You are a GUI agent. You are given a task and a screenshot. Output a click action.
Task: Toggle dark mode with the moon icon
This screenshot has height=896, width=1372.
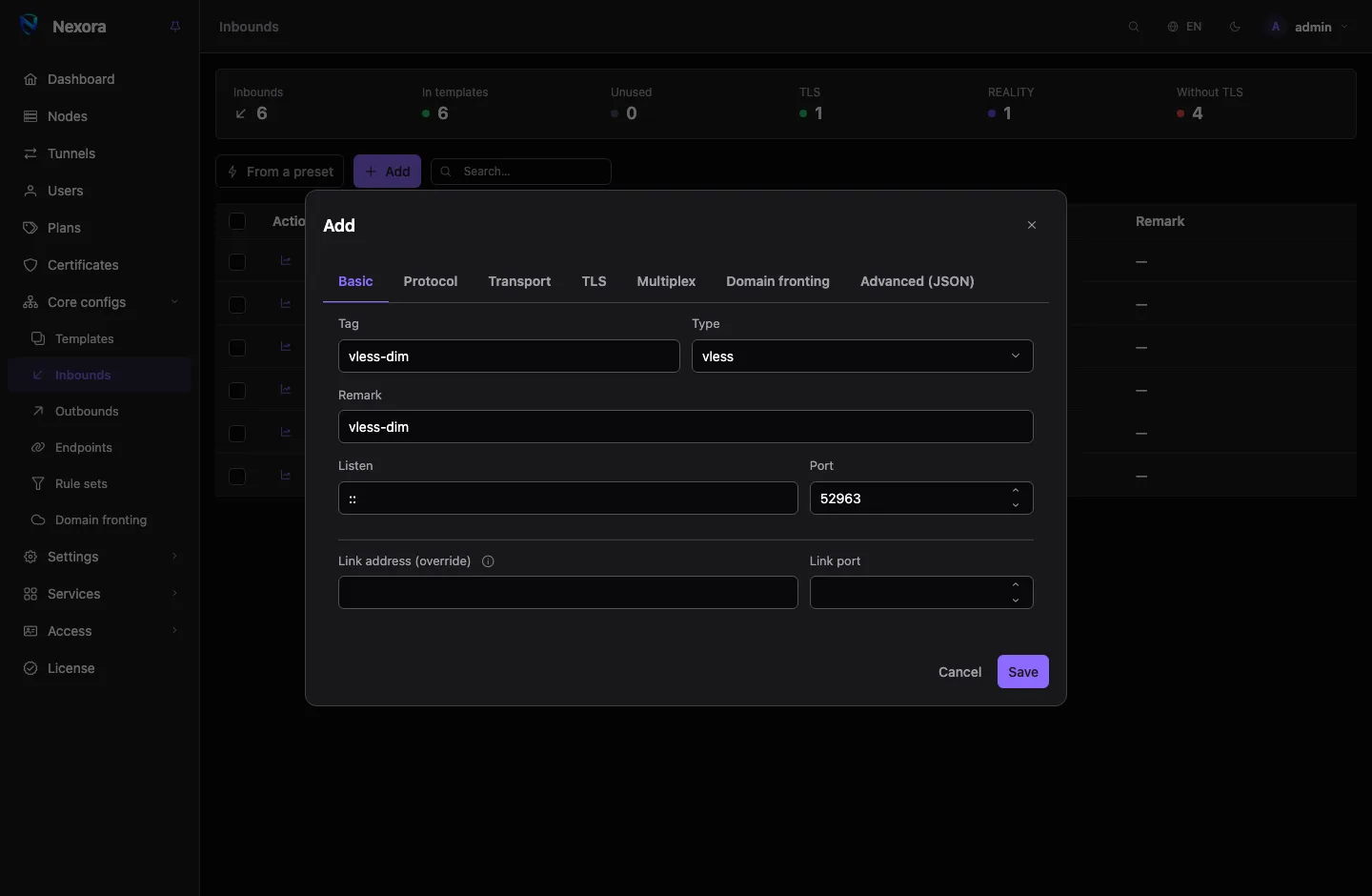click(1236, 27)
